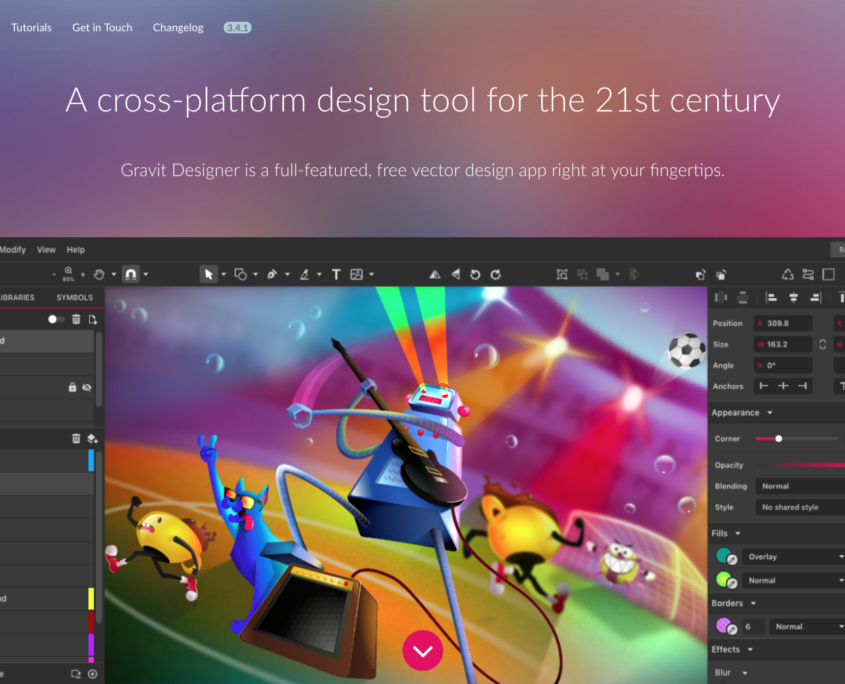Open the Style 'No shared style' dropdown
Viewport: 845px width, 684px height.
click(x=800, y=507)
